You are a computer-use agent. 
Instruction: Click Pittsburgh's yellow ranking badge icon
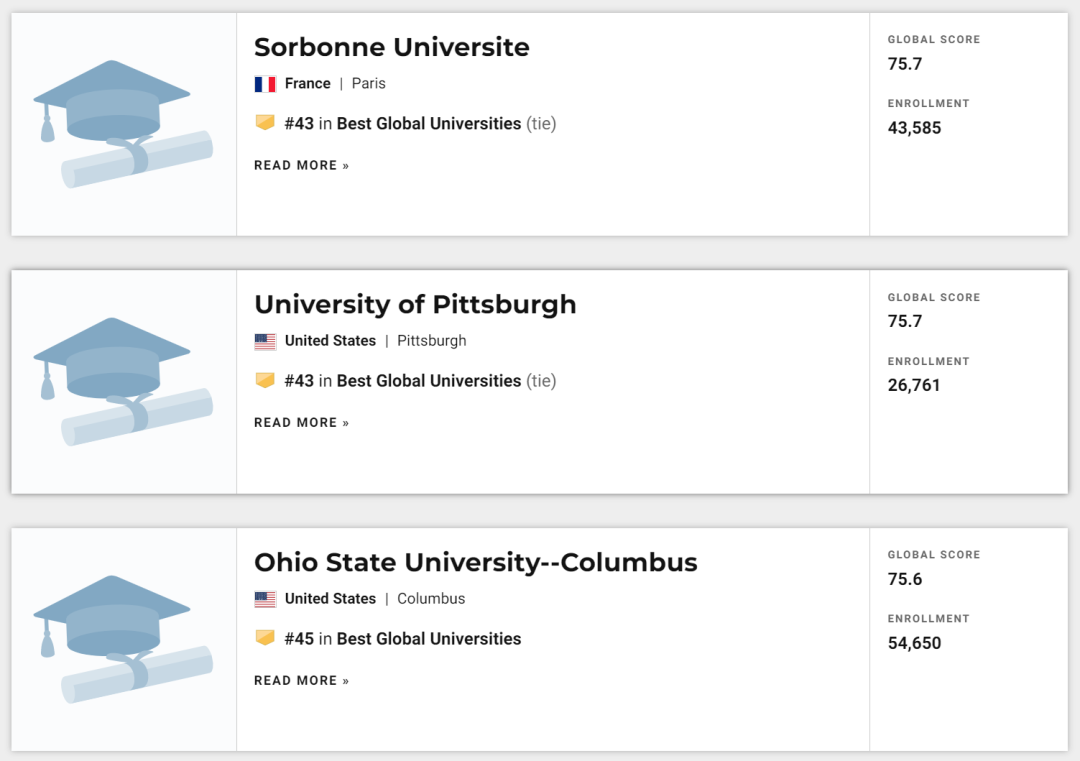(265, 380)
